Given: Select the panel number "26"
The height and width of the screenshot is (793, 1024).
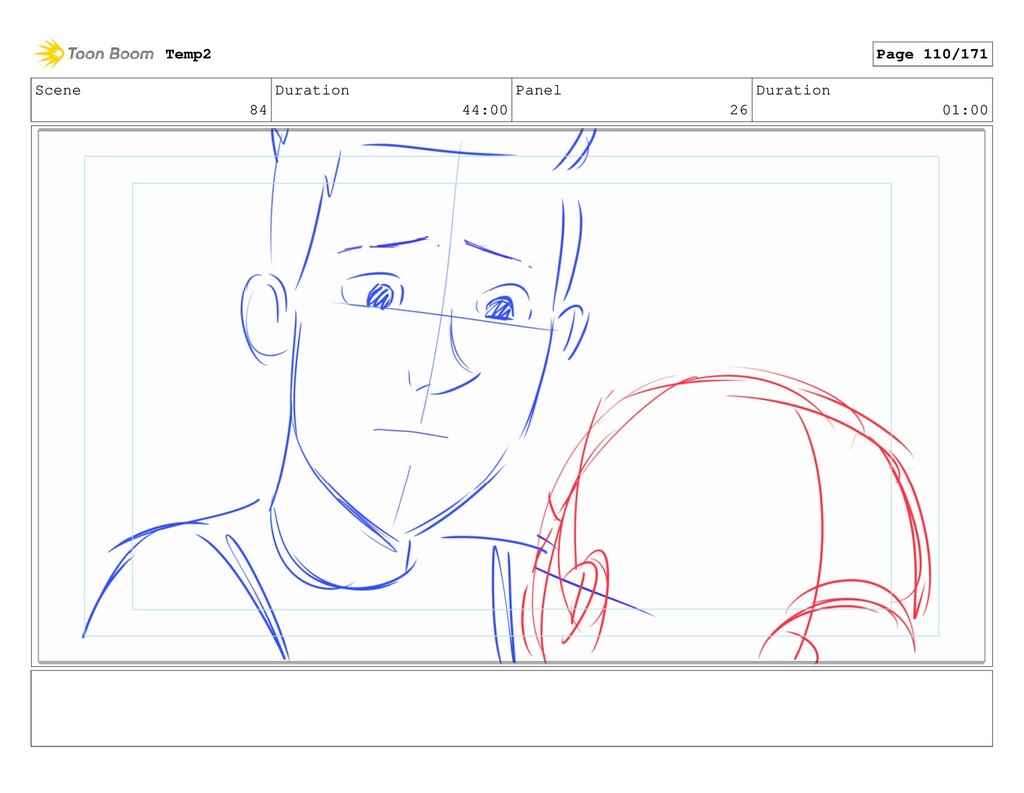Looking at the screenshot, I should 739,110.
